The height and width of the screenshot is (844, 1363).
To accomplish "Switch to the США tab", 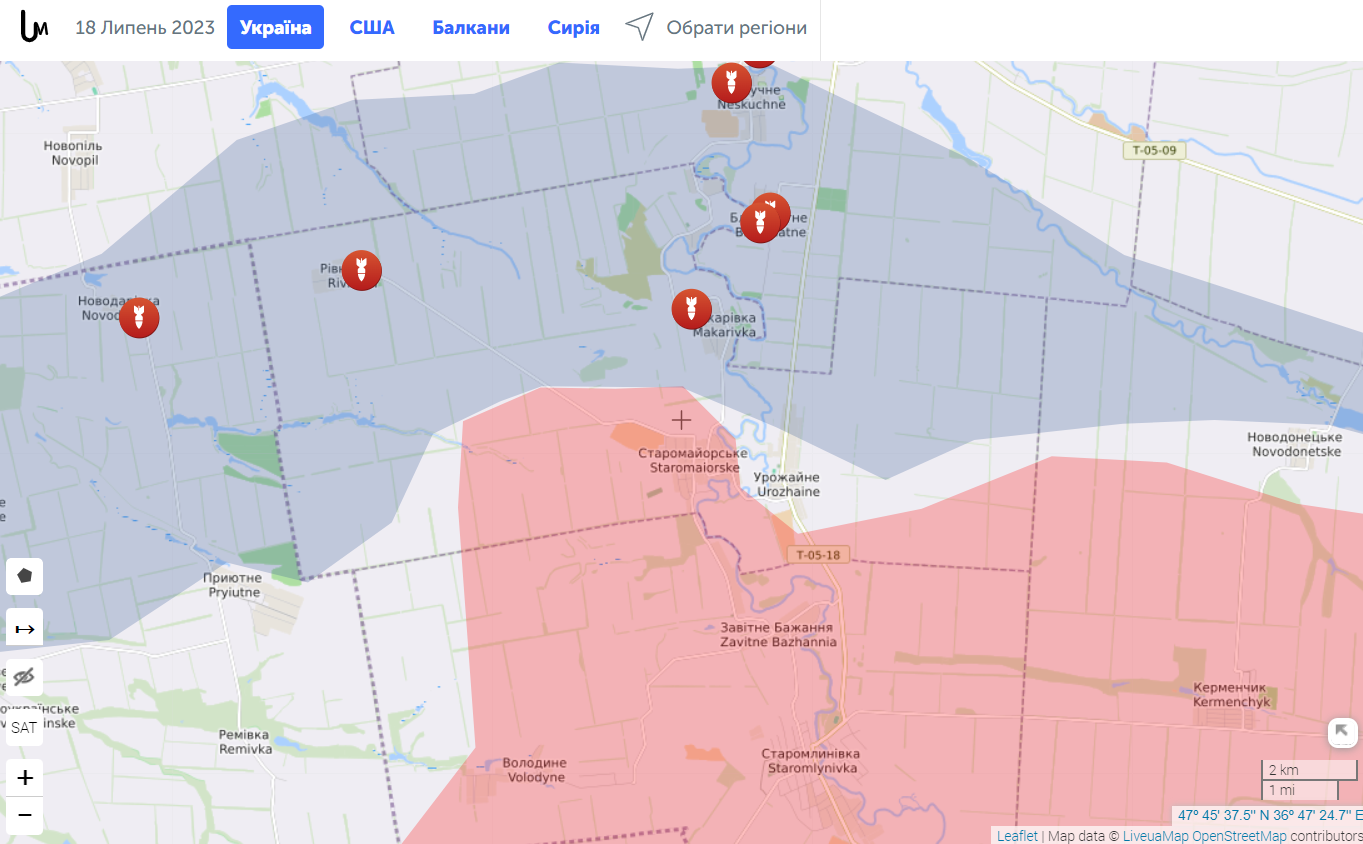I will 372,28.
